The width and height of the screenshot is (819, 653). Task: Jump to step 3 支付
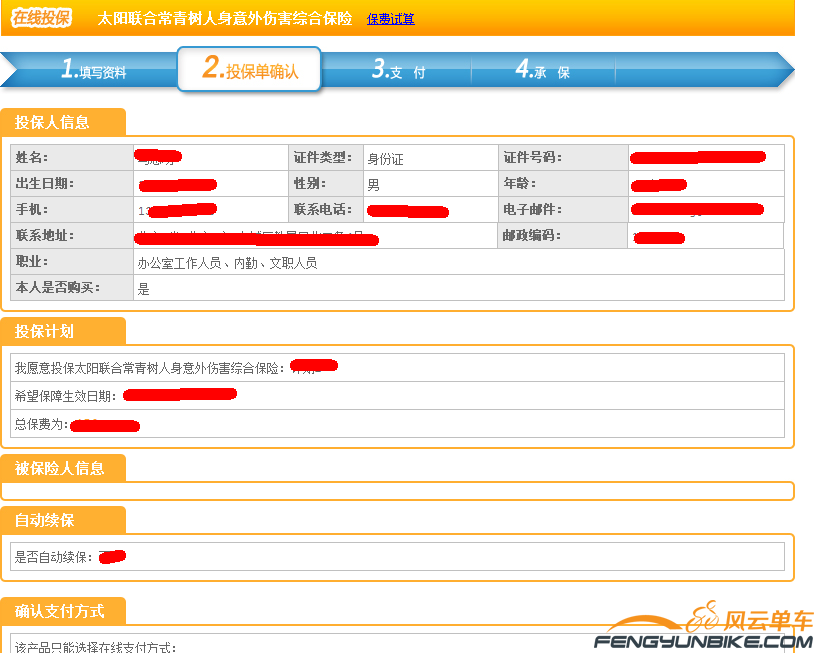click(x=398, y=70)
